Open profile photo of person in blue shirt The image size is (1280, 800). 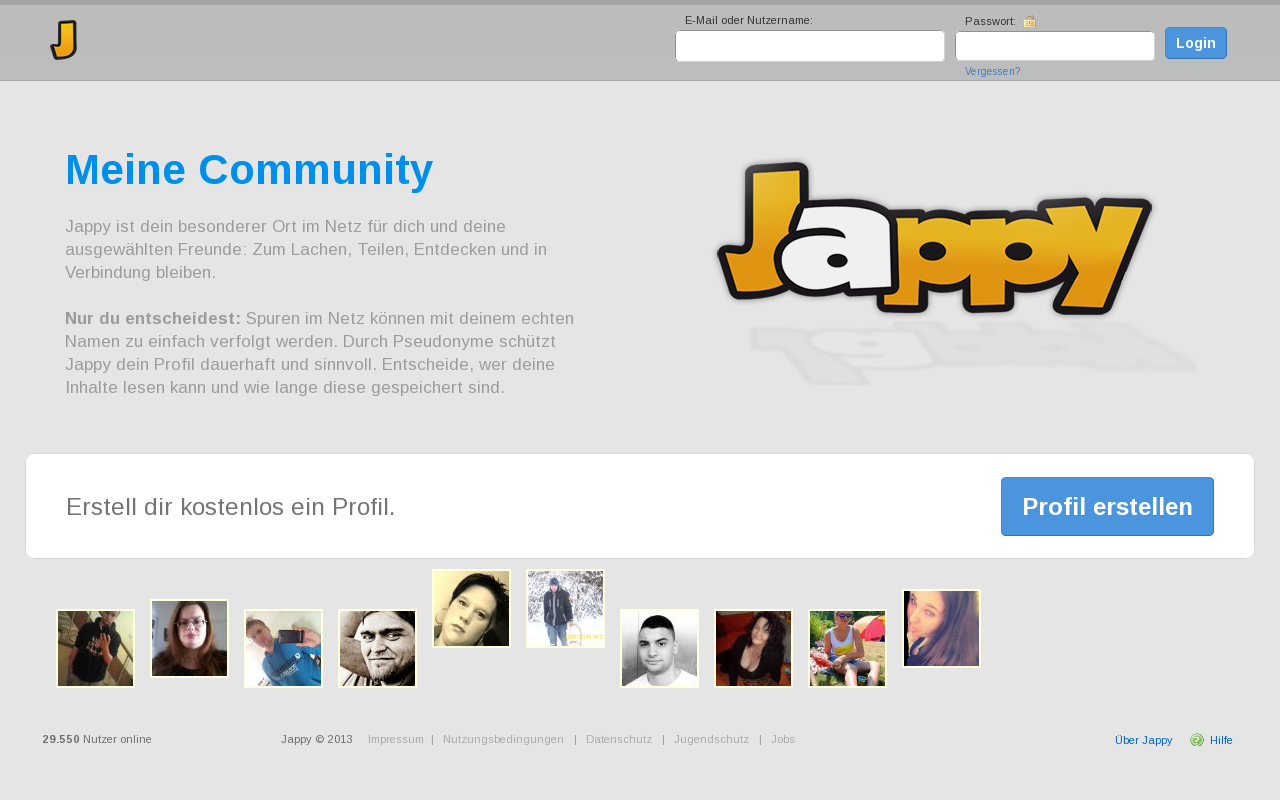click(x=283, y=648)
